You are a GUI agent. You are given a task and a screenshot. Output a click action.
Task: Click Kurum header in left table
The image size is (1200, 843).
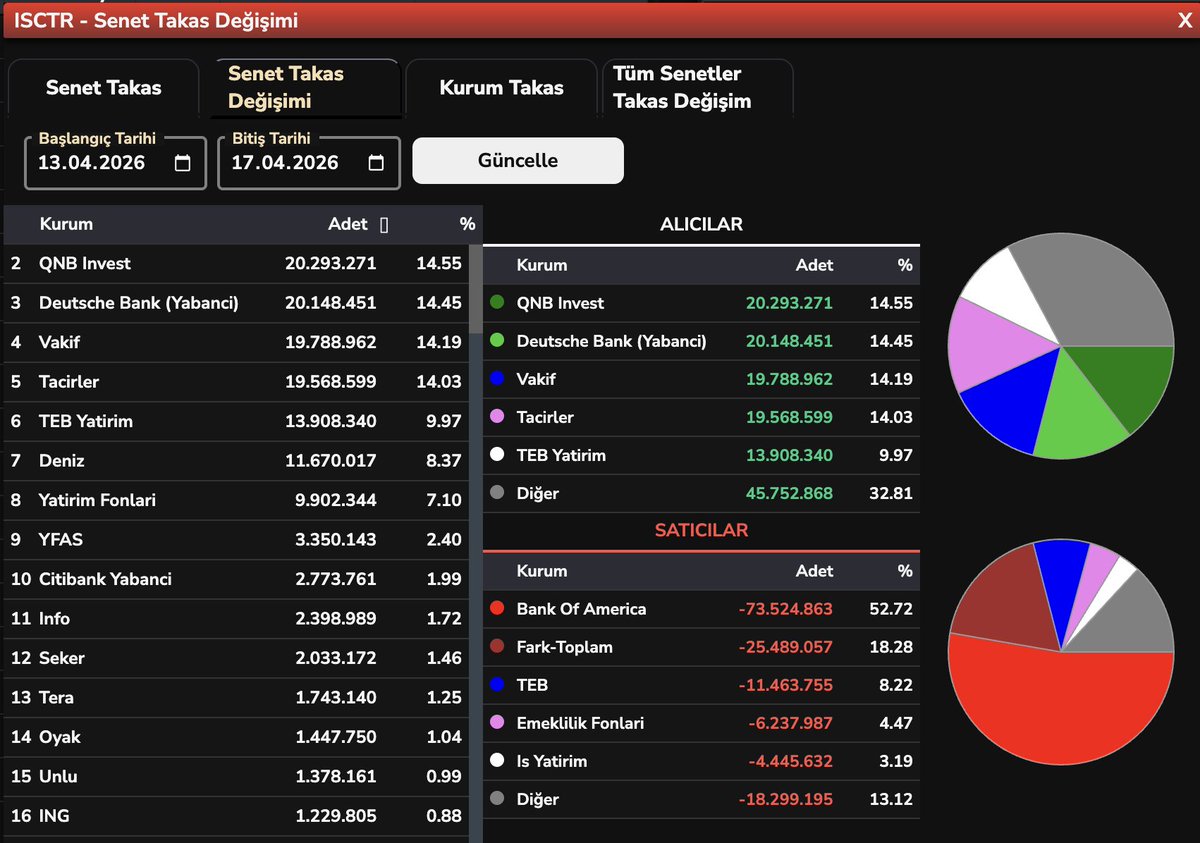click(x=66, y=224)
